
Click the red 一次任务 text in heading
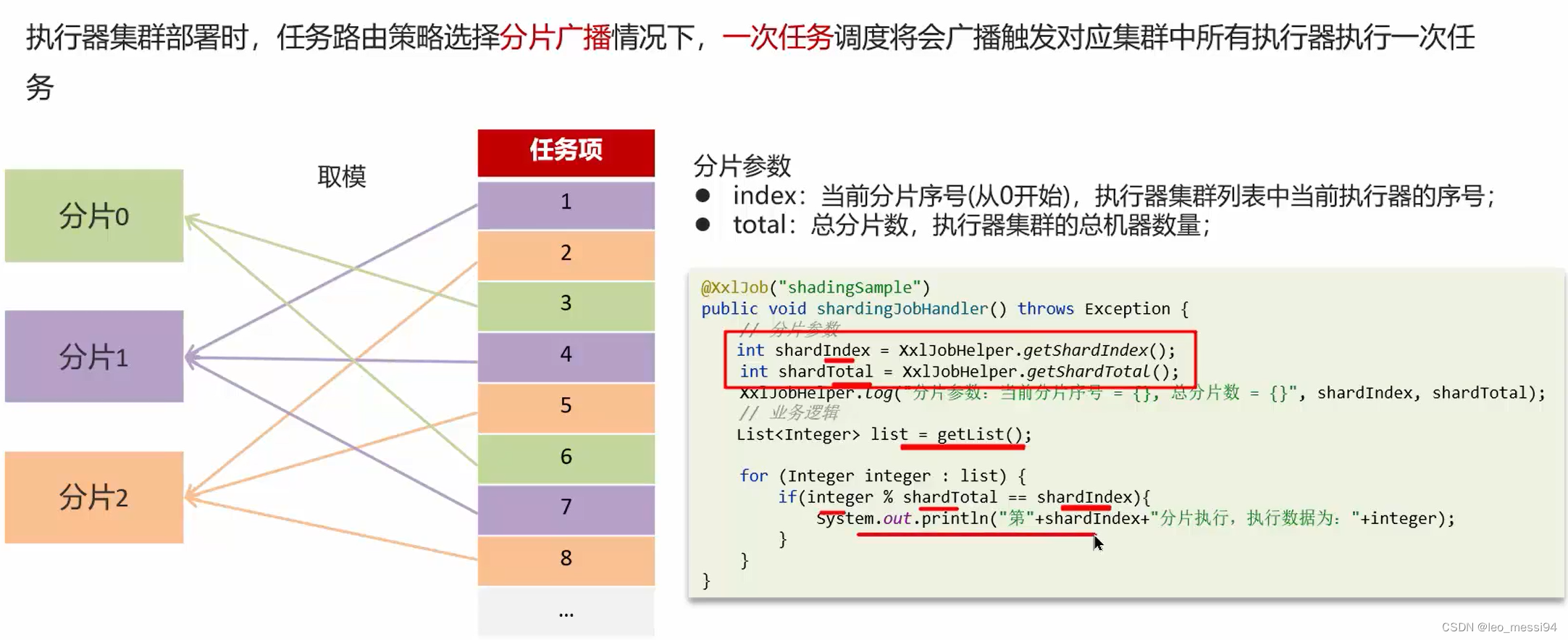tap(778, 37)
